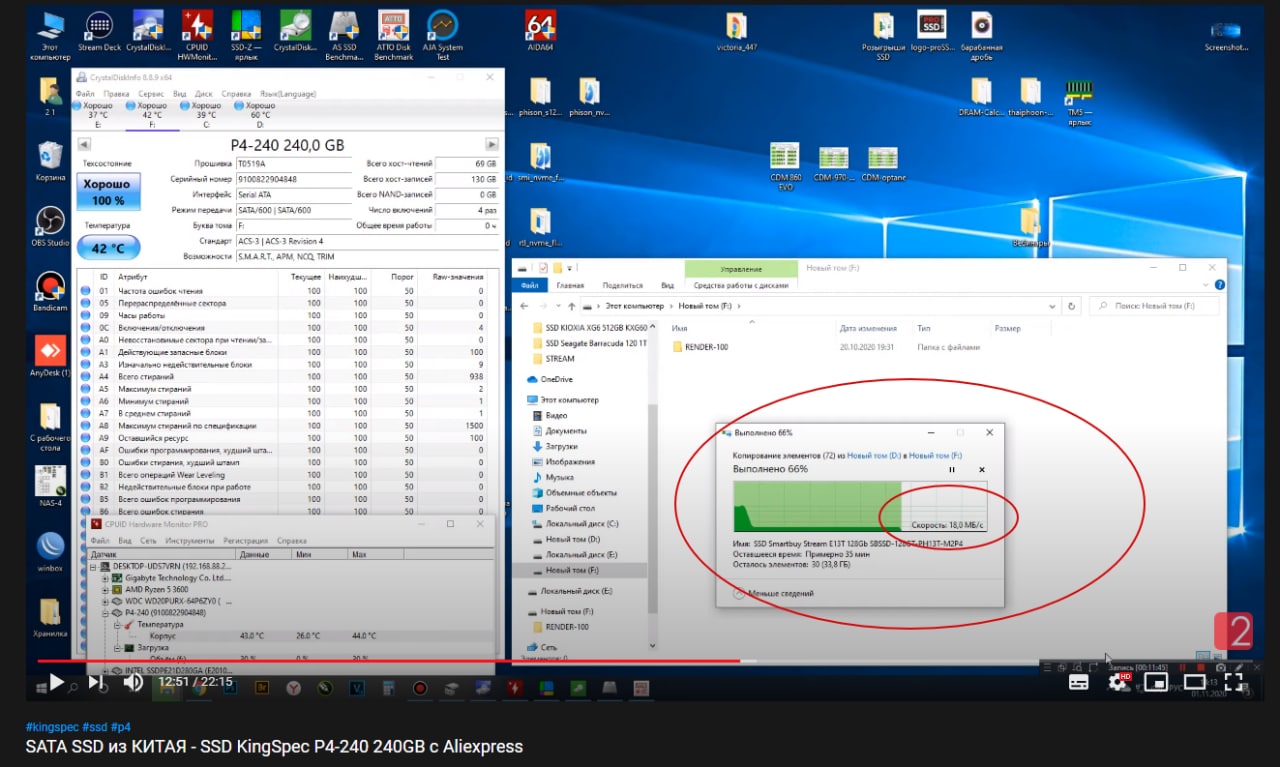The image size is (1280, 767).
Task: Switch YouTube to theater mode
Action: pyautogui.click(x=1195, y=682)
